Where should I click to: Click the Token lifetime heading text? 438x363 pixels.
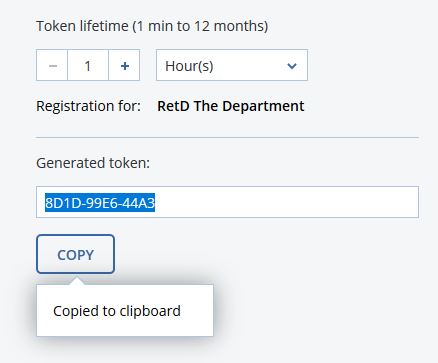(x=152, y=26)
